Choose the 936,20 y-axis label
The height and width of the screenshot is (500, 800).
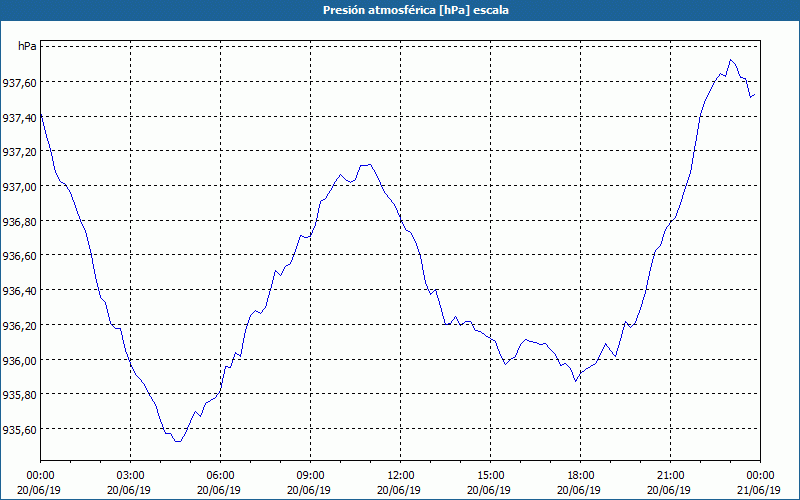20,326
